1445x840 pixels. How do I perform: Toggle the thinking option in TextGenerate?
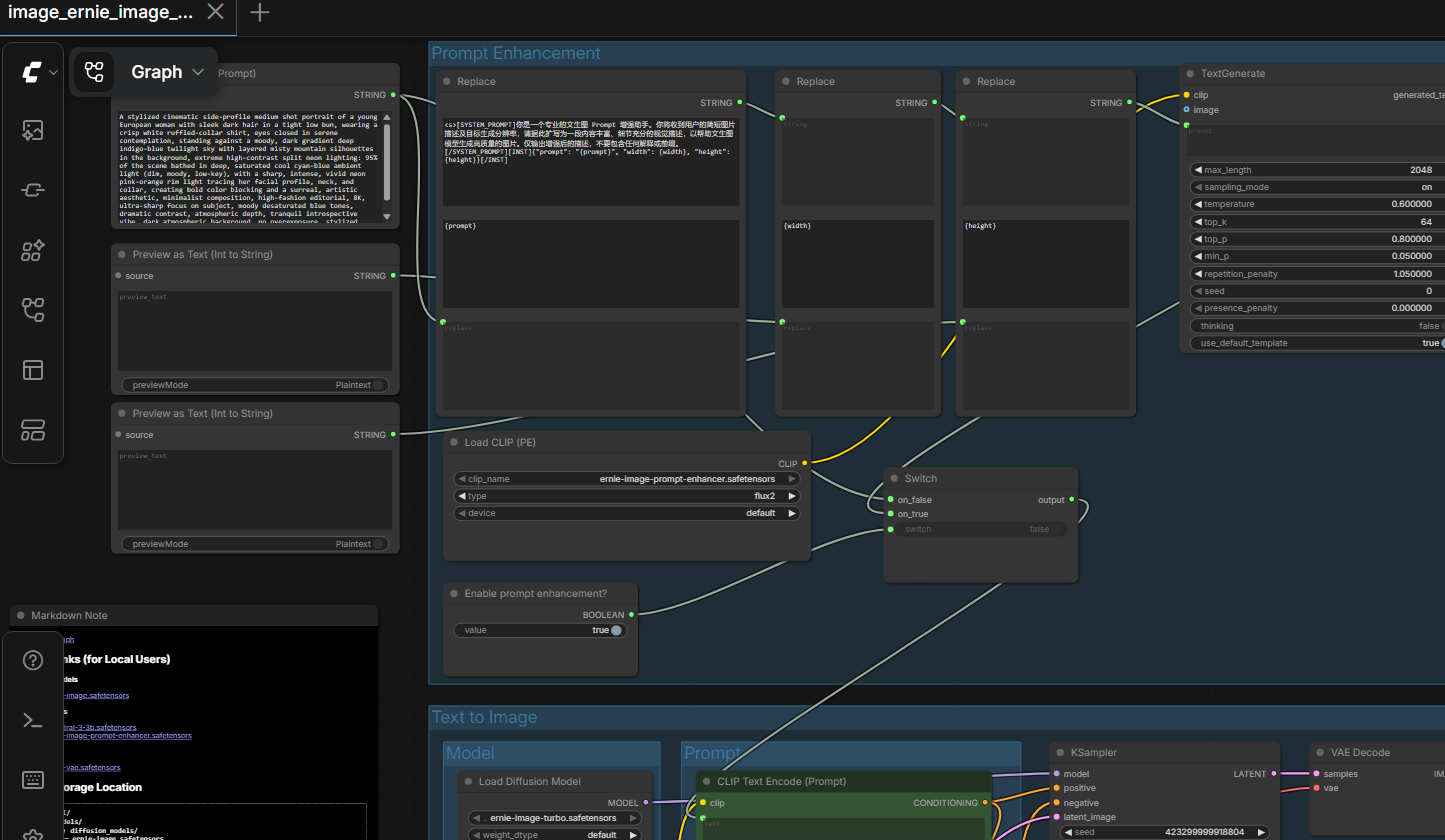(1316, 326)
